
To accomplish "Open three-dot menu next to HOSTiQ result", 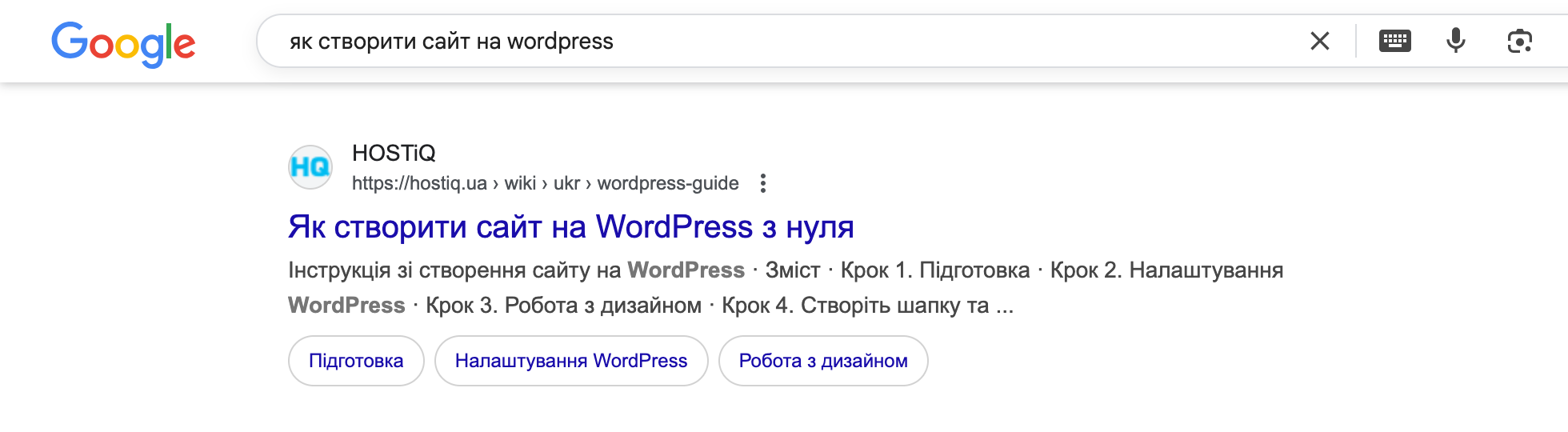I will (763, 183).
